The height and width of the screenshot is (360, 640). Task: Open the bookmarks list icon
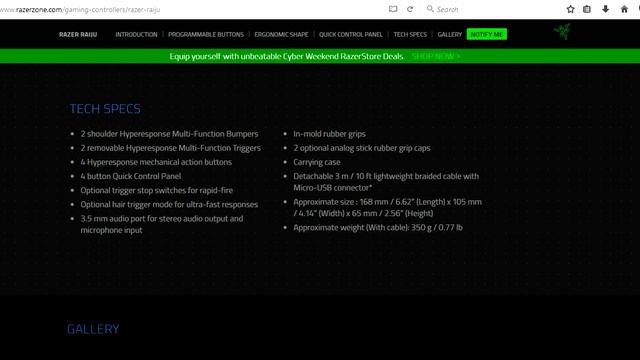click(587, 9)
